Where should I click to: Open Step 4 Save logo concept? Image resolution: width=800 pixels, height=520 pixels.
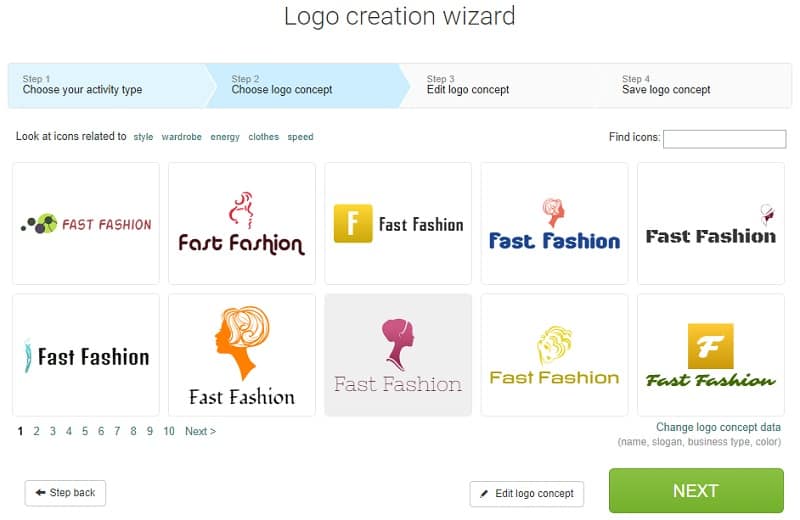pos(694,85)
